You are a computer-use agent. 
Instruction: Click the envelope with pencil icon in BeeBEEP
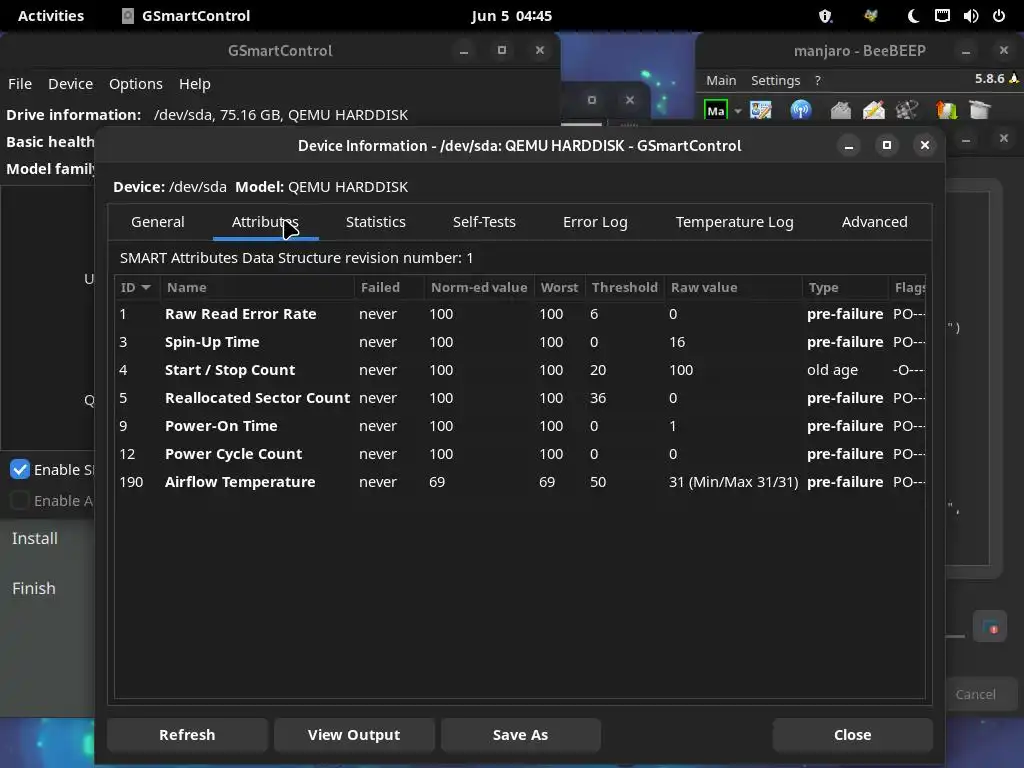tap(874, 110)
